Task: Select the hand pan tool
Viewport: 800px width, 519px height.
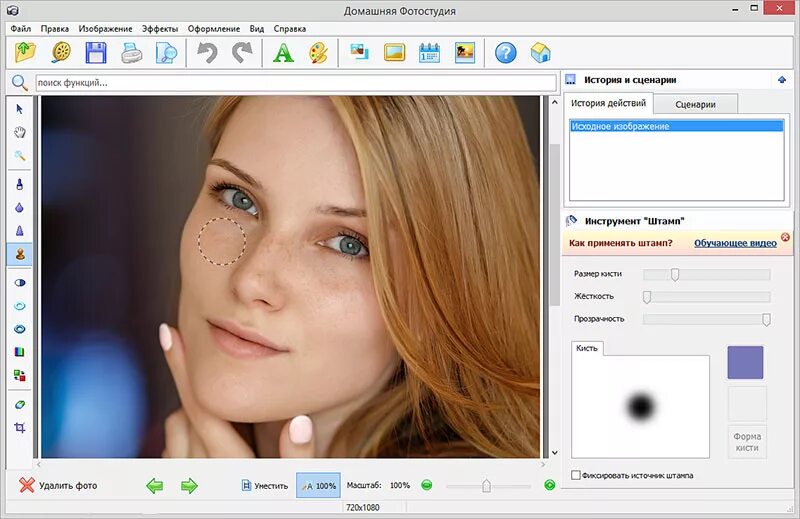Action: click(19, 133)
